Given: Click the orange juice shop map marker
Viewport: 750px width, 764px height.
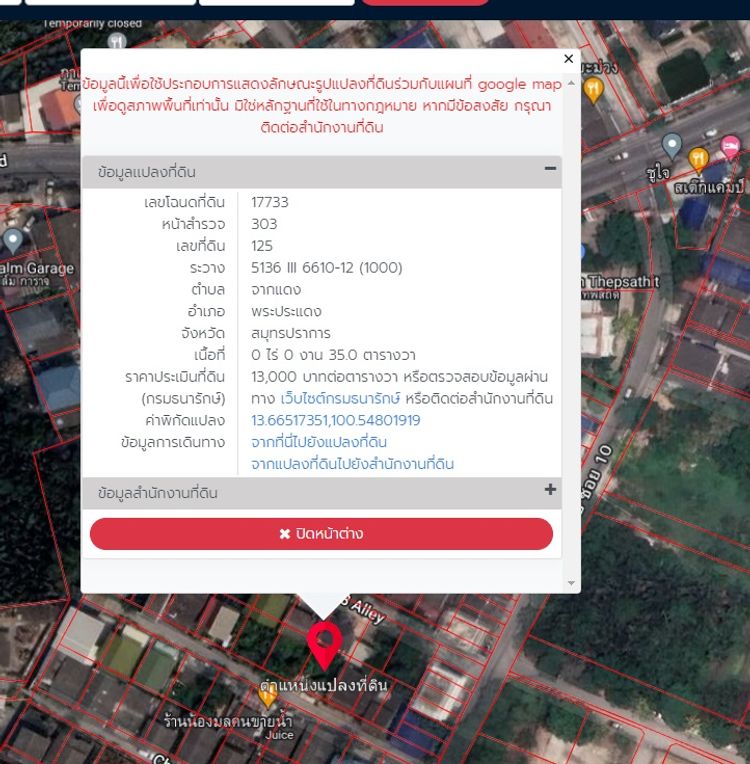Looking at the screenshot, I should click(267, 696).
